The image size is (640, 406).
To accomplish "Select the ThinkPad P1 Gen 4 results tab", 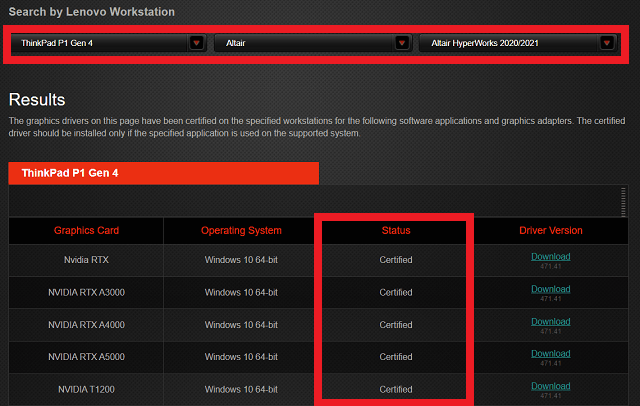I will [164, 173].
